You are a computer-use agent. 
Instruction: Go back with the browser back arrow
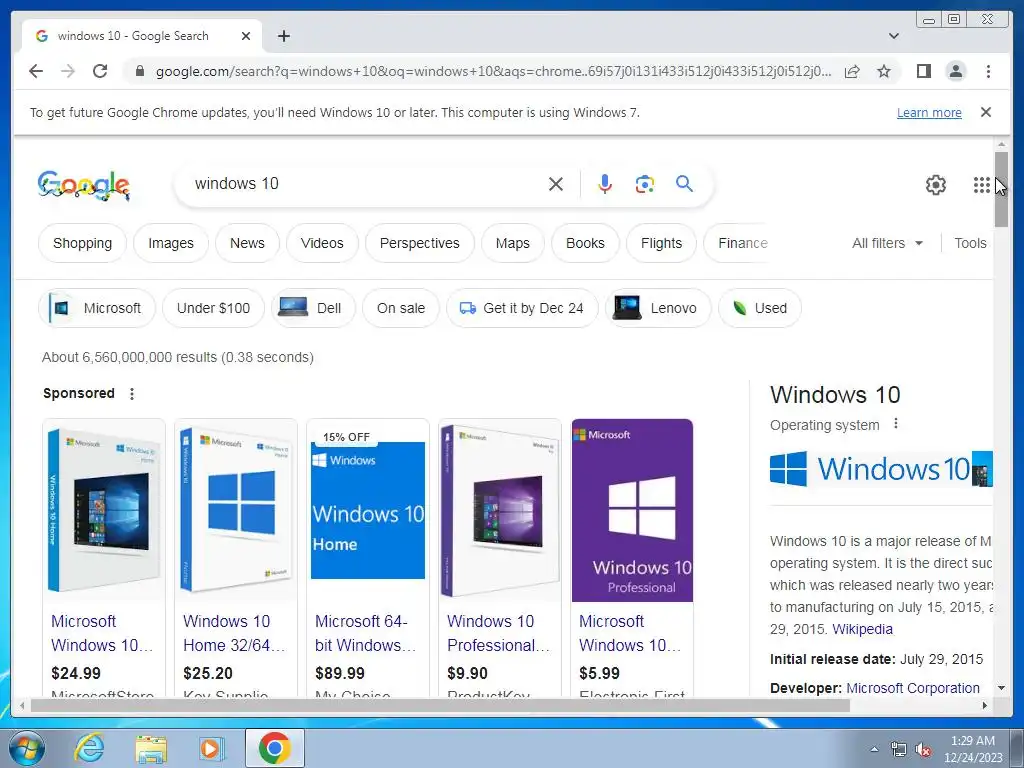36,71
